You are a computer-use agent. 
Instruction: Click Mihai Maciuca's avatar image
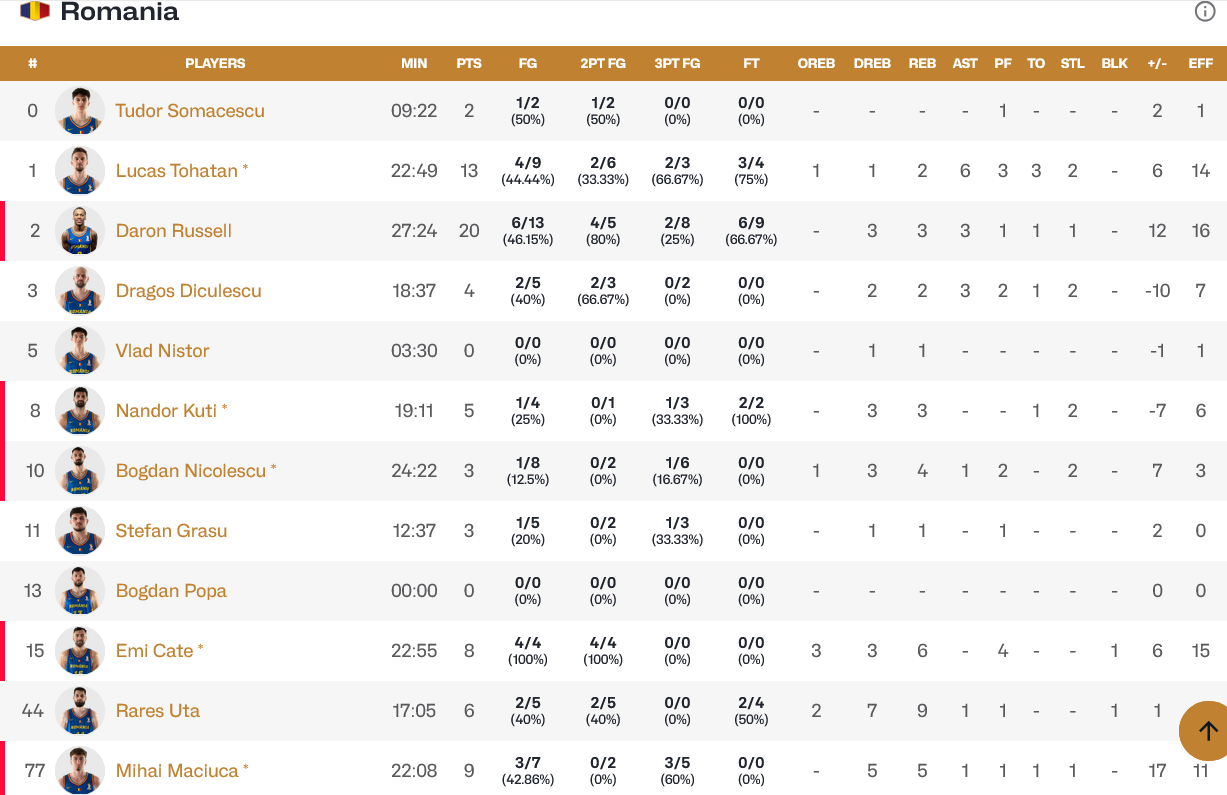click(80, 771)
